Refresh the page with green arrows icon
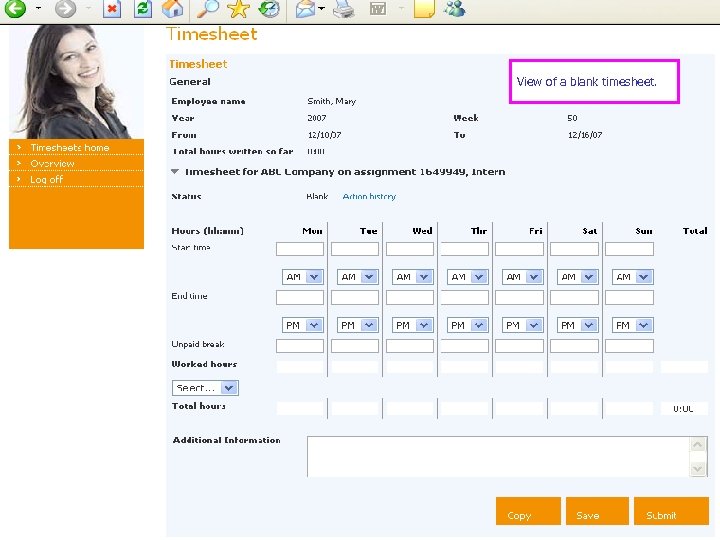The image size is (720, 540). tap(143, 9)
